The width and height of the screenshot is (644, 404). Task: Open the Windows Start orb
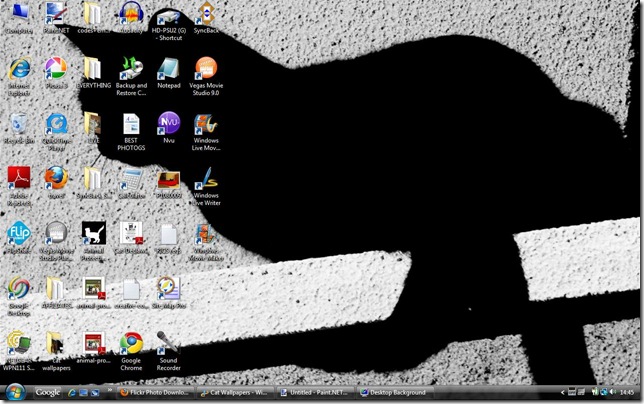click(16, 392)
